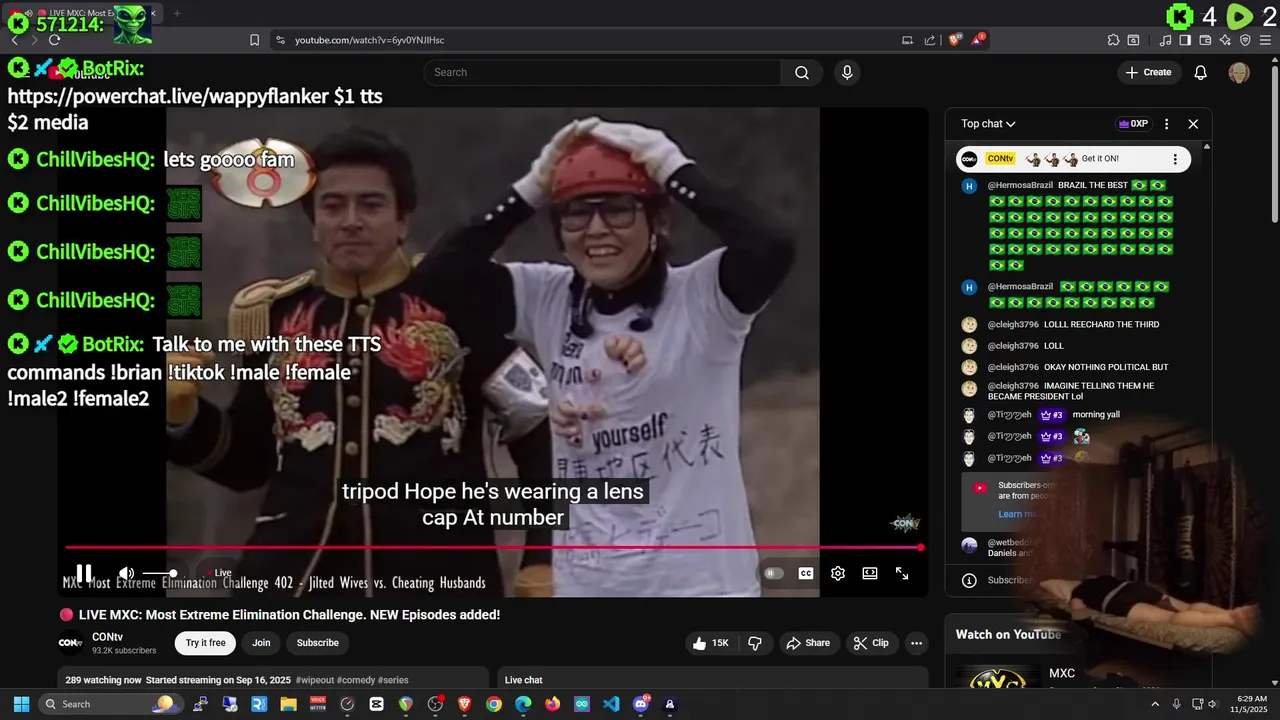Image resolution: width=1280 pixels, height=720 pixels.
Task: Open the browser extensions puzzle icon
Action: pyautogui.click(x=1113, y=40)
